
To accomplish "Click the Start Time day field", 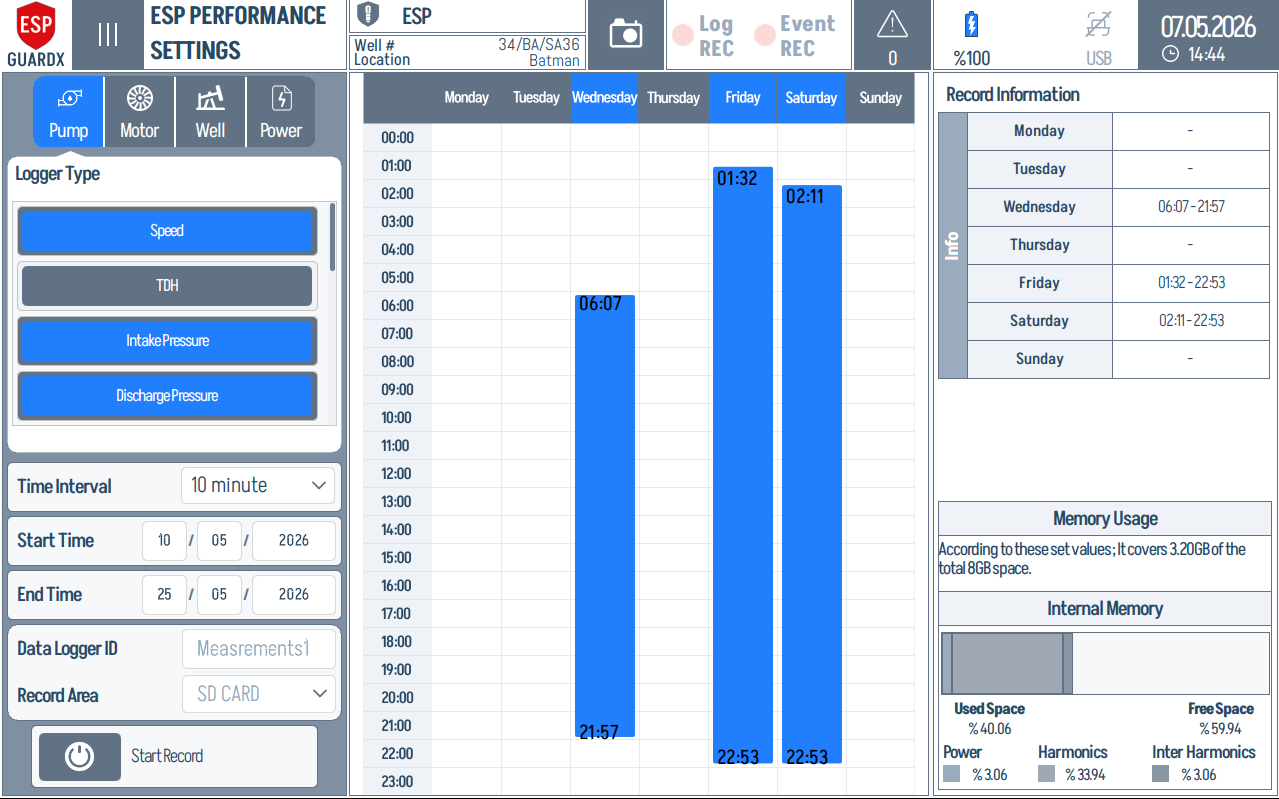I will click(164, 540).
